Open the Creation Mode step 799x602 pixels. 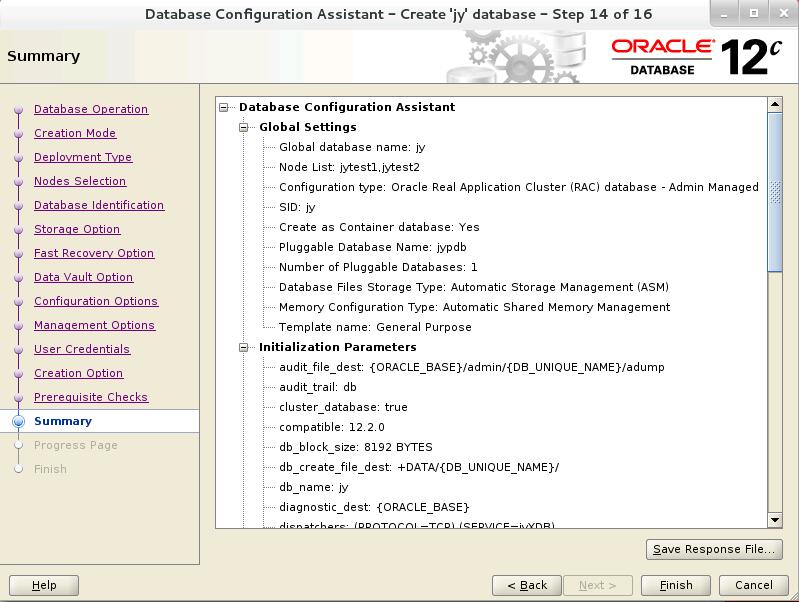(75, 133)
